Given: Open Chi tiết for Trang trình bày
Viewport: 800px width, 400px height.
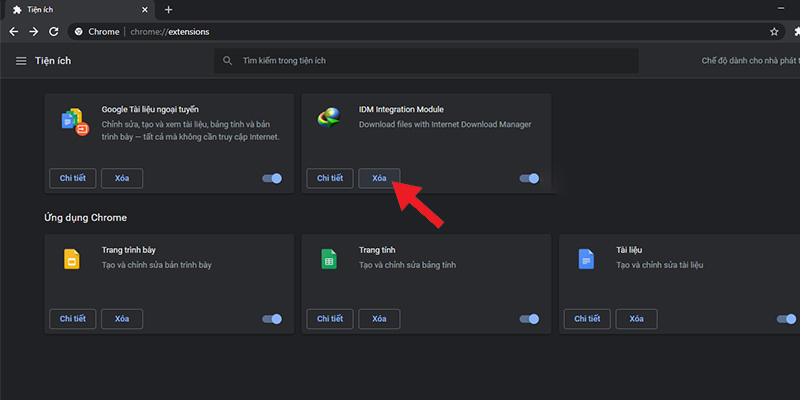Looking at the screenshot, I should [72, 319].
